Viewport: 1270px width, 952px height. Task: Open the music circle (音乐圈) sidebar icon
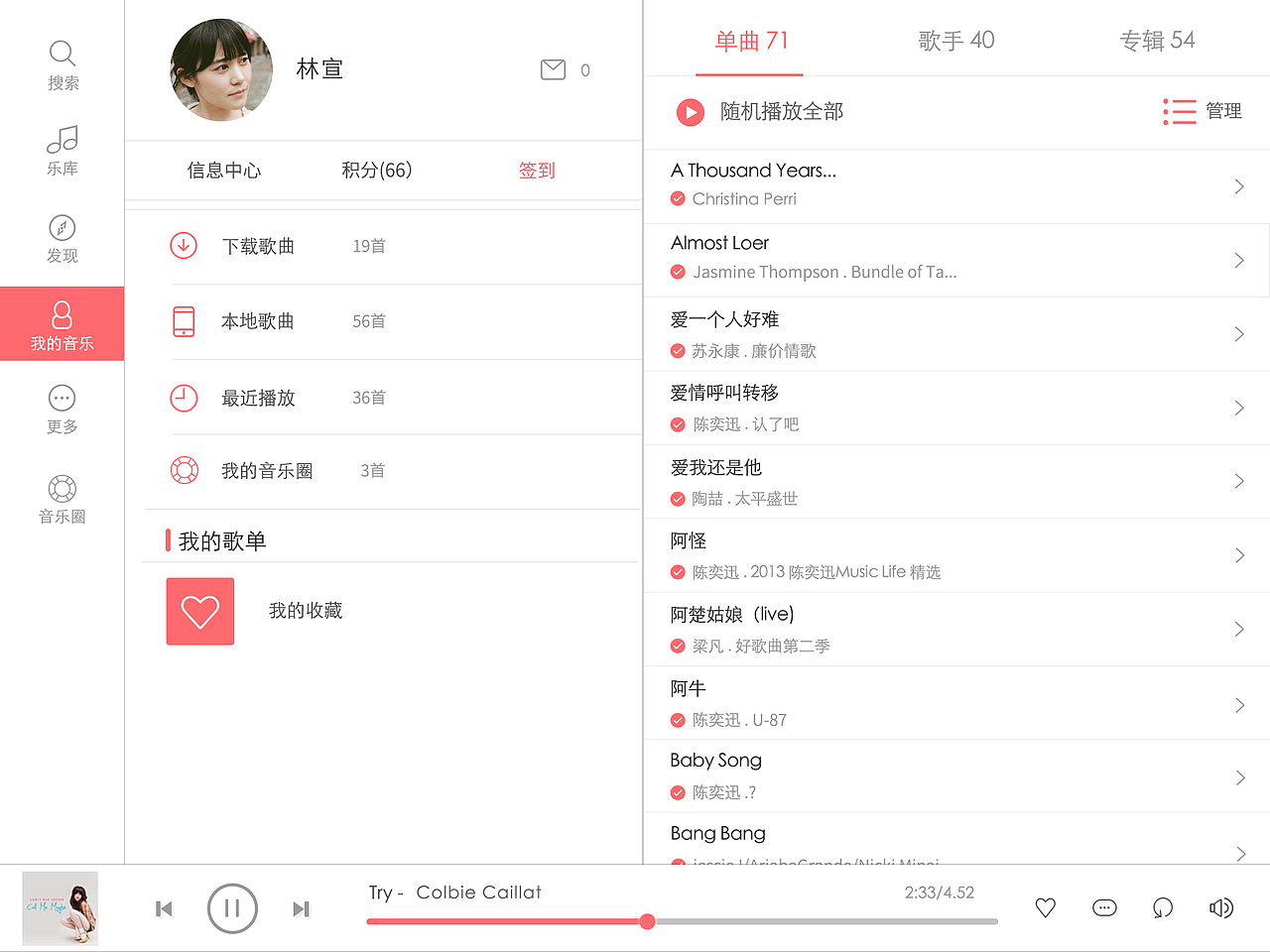click(62, 489)
